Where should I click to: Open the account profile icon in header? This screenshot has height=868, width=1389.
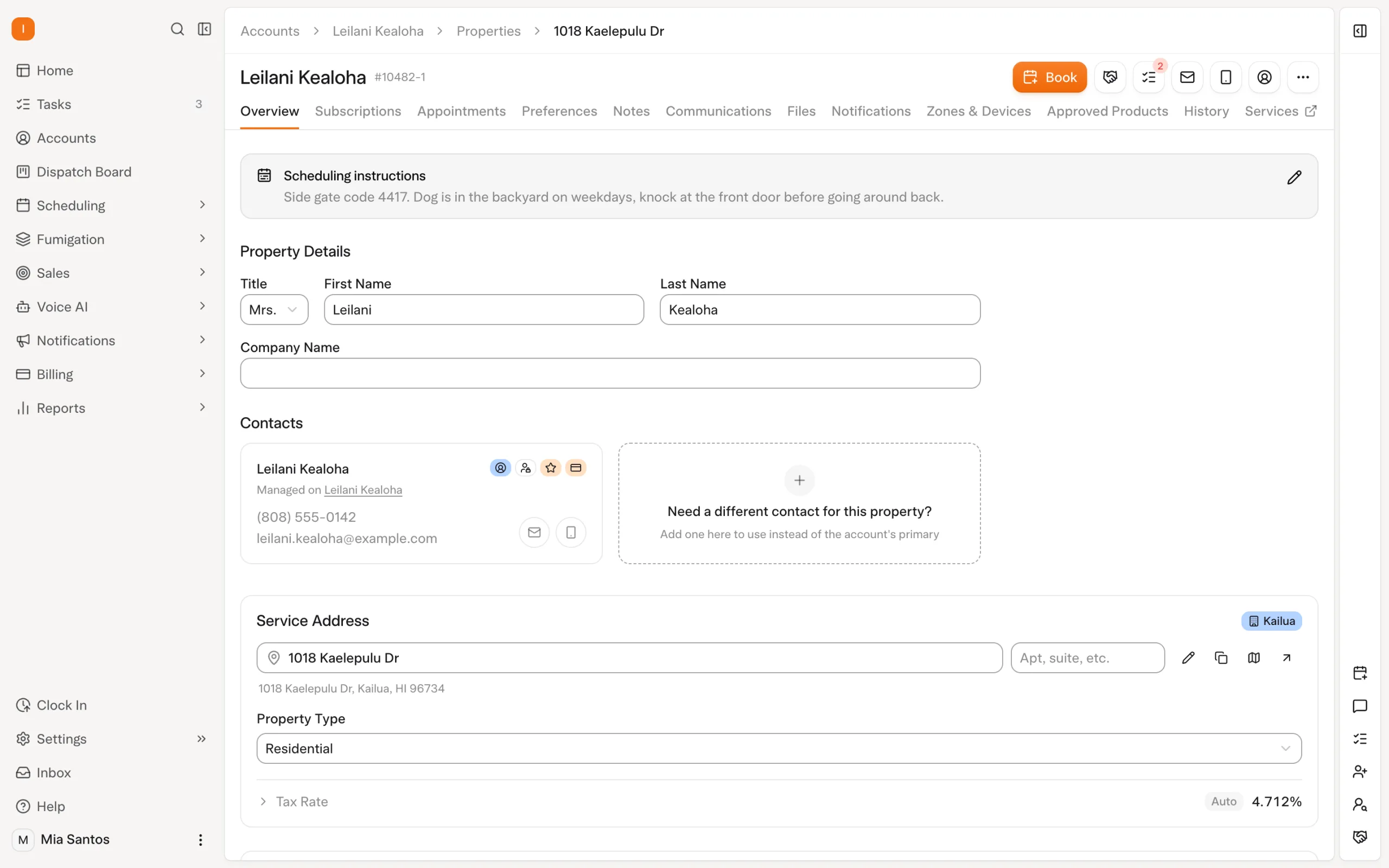point(1264,77)
